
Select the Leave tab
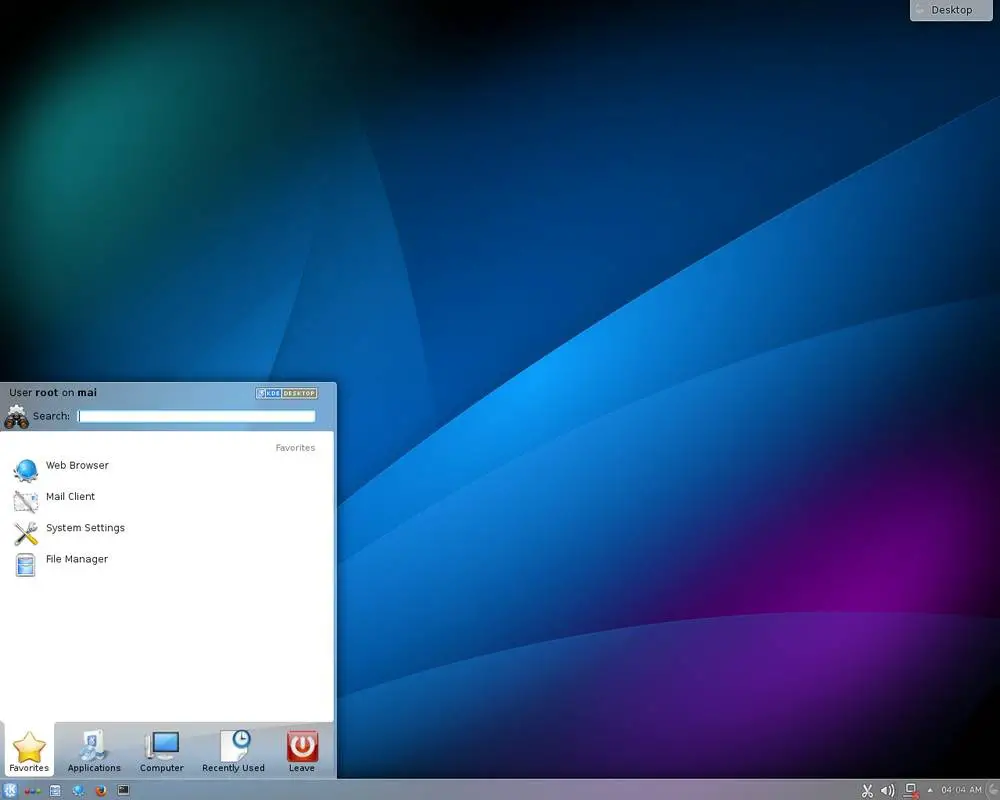coord(302,751)
